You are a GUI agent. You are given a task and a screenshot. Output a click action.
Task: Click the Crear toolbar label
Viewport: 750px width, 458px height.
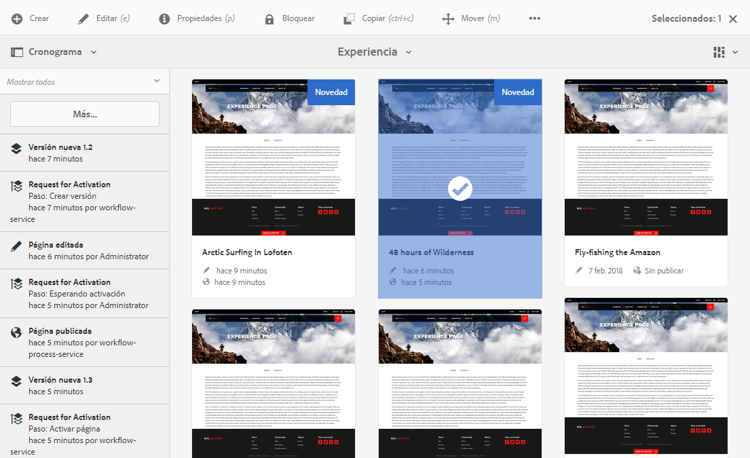pos(39,18)
